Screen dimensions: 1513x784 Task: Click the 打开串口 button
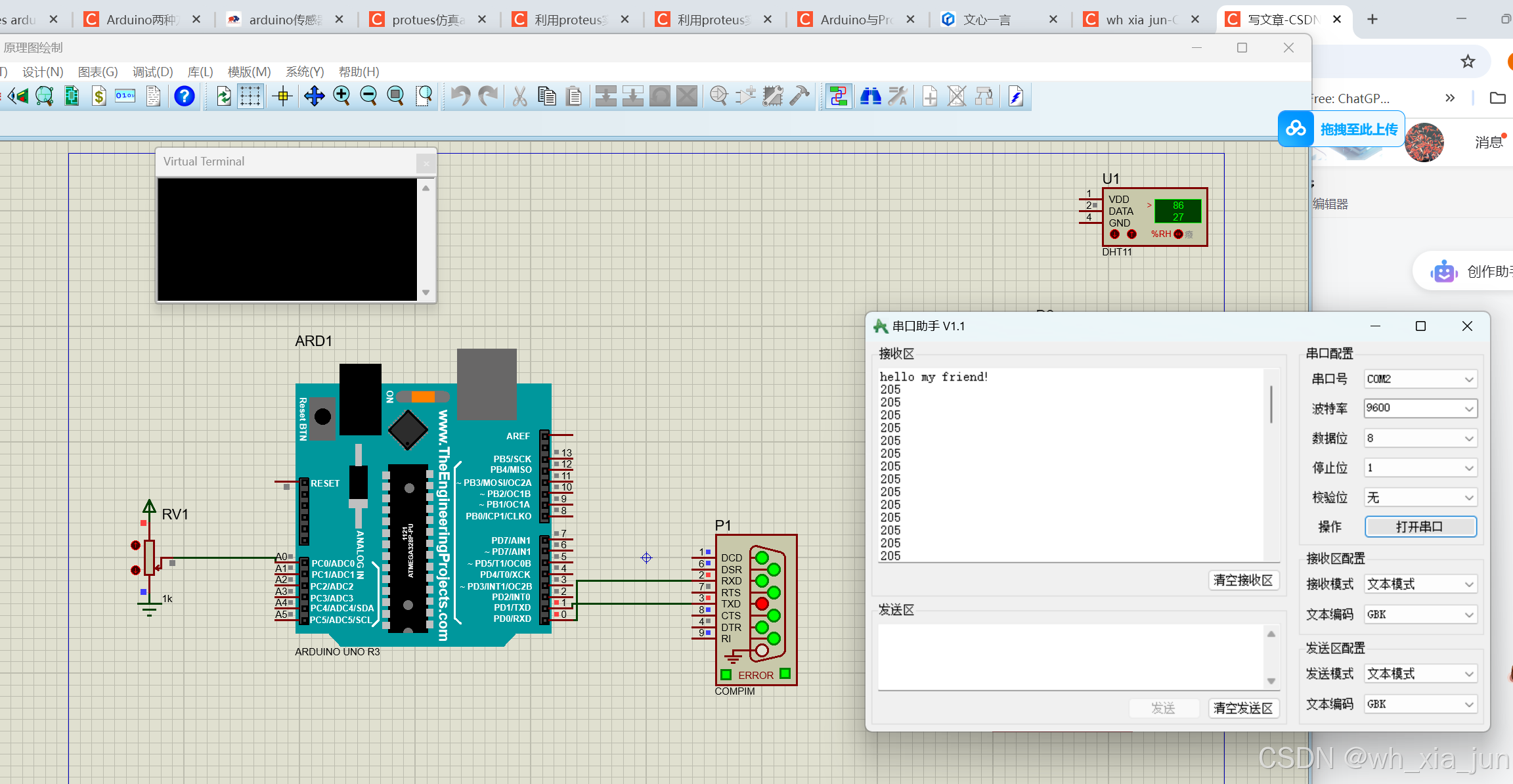(x=1420, y=527)
